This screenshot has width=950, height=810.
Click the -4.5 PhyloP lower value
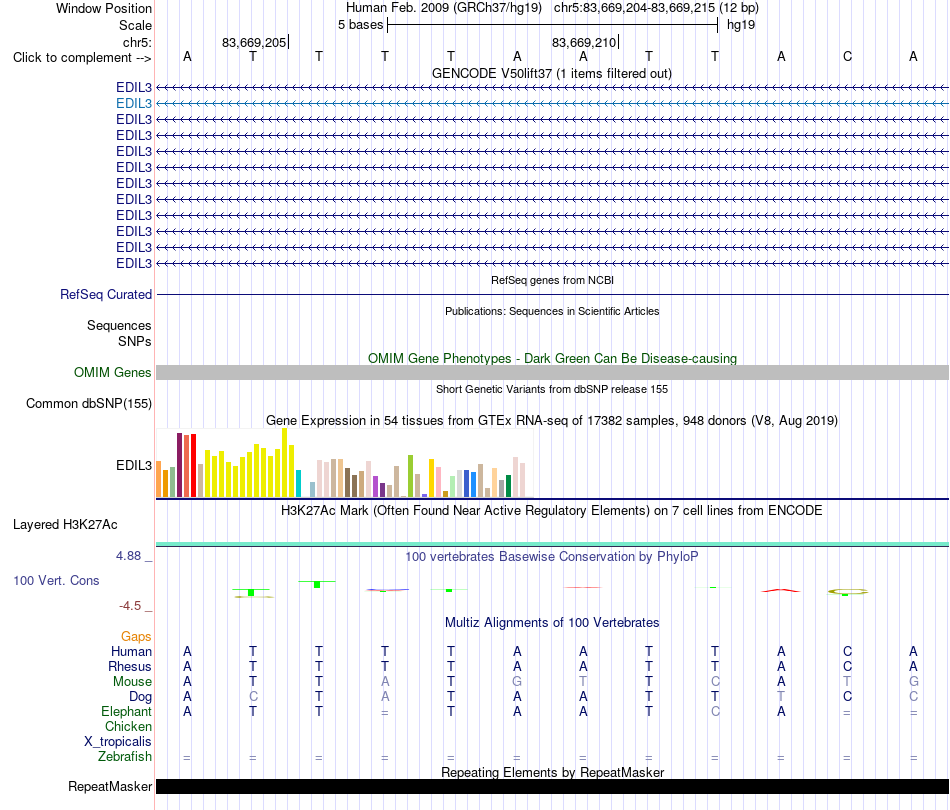pos(130,606)
